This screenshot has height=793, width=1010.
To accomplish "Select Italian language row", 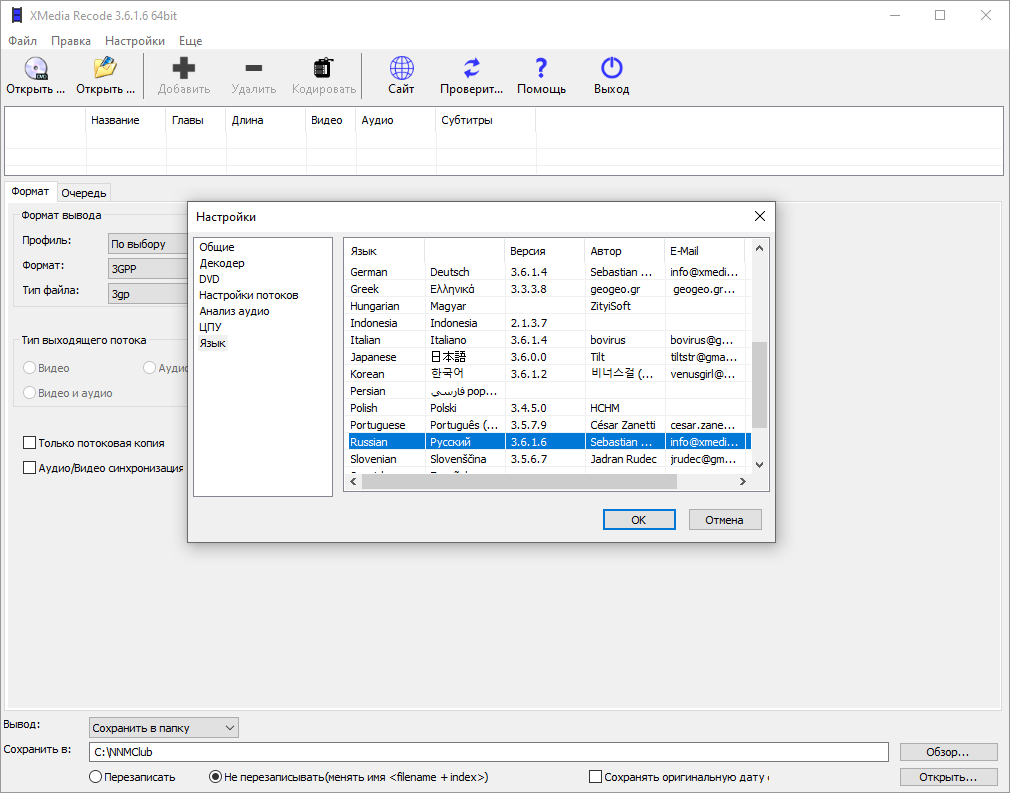I will point(548,340).
